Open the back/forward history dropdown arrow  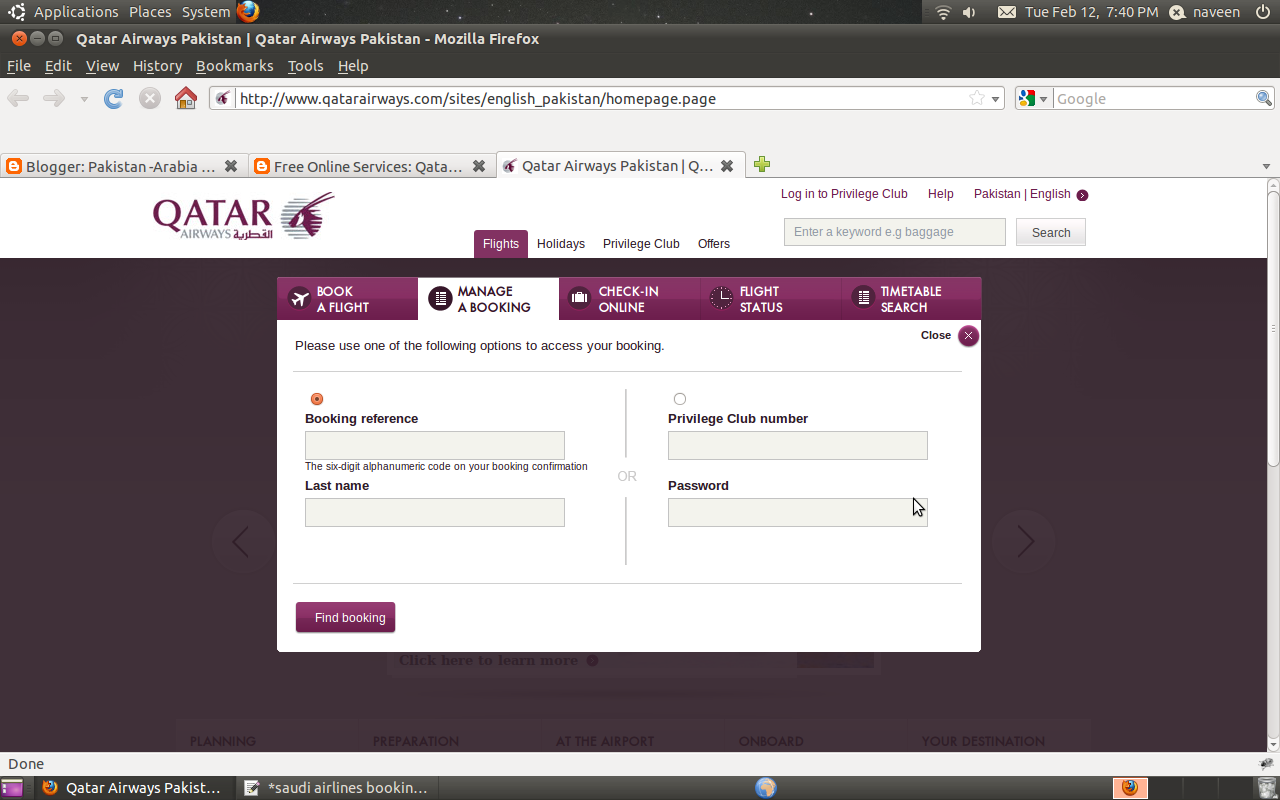tap(84, 99)
